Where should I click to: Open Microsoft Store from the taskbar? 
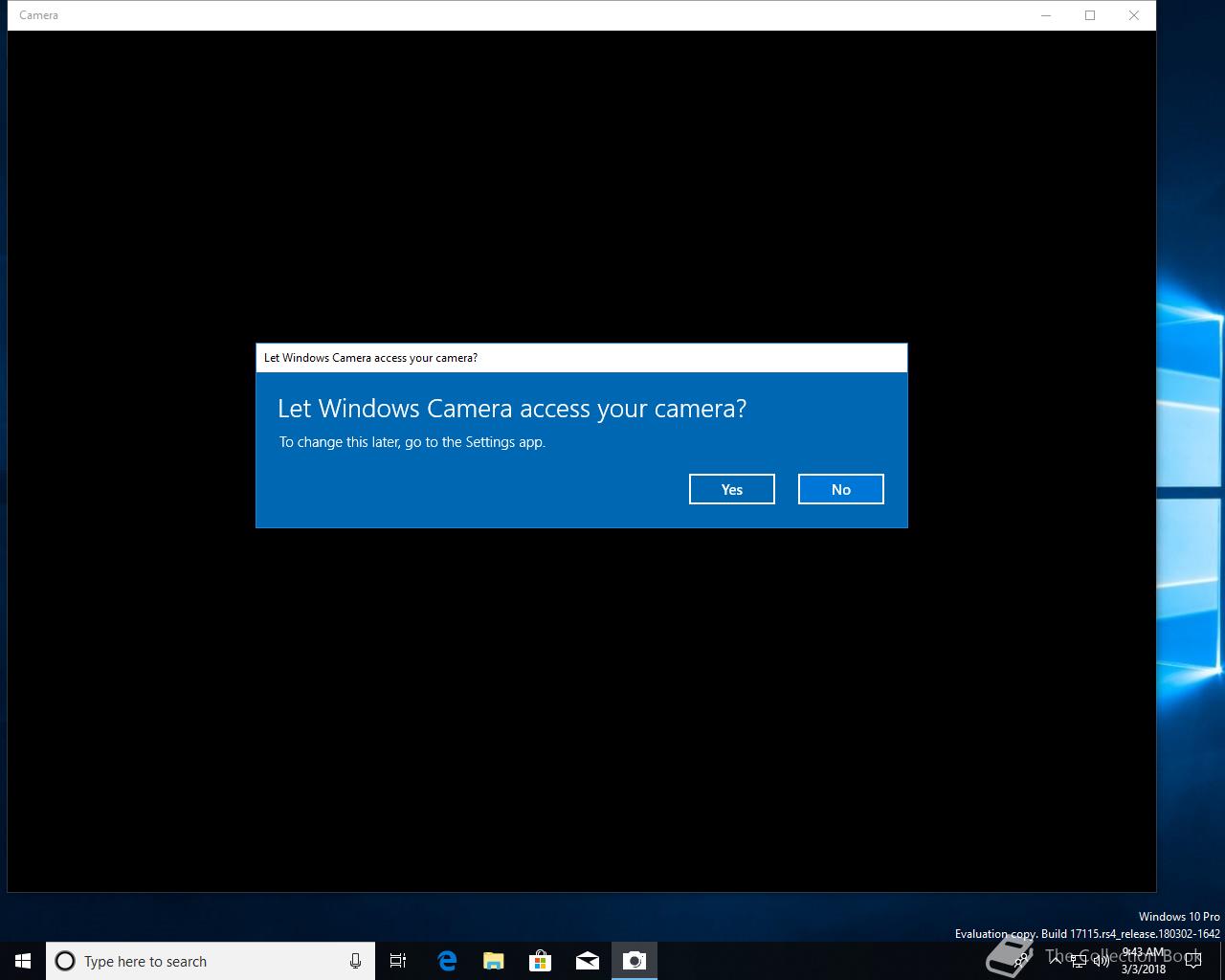(x=540, y=961)
